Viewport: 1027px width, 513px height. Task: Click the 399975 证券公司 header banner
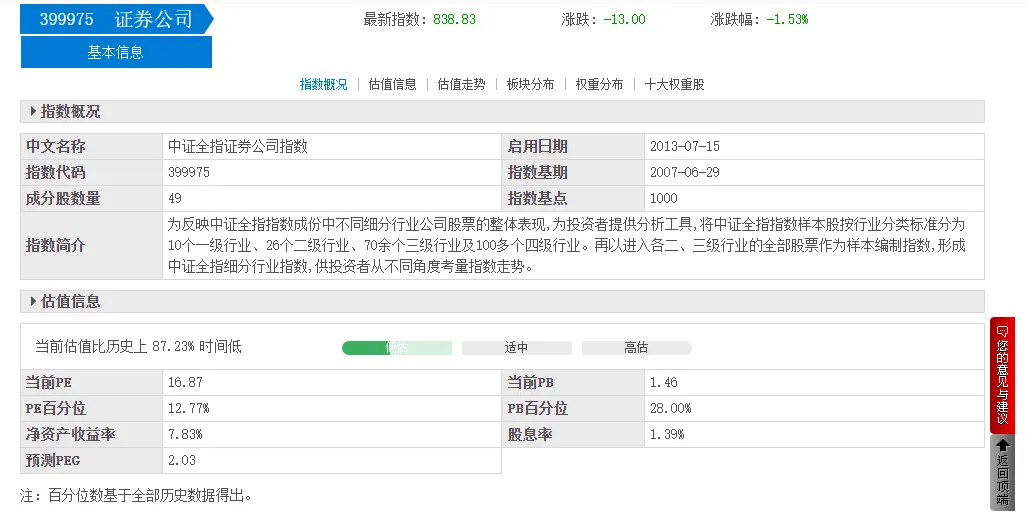pos(116,19)
